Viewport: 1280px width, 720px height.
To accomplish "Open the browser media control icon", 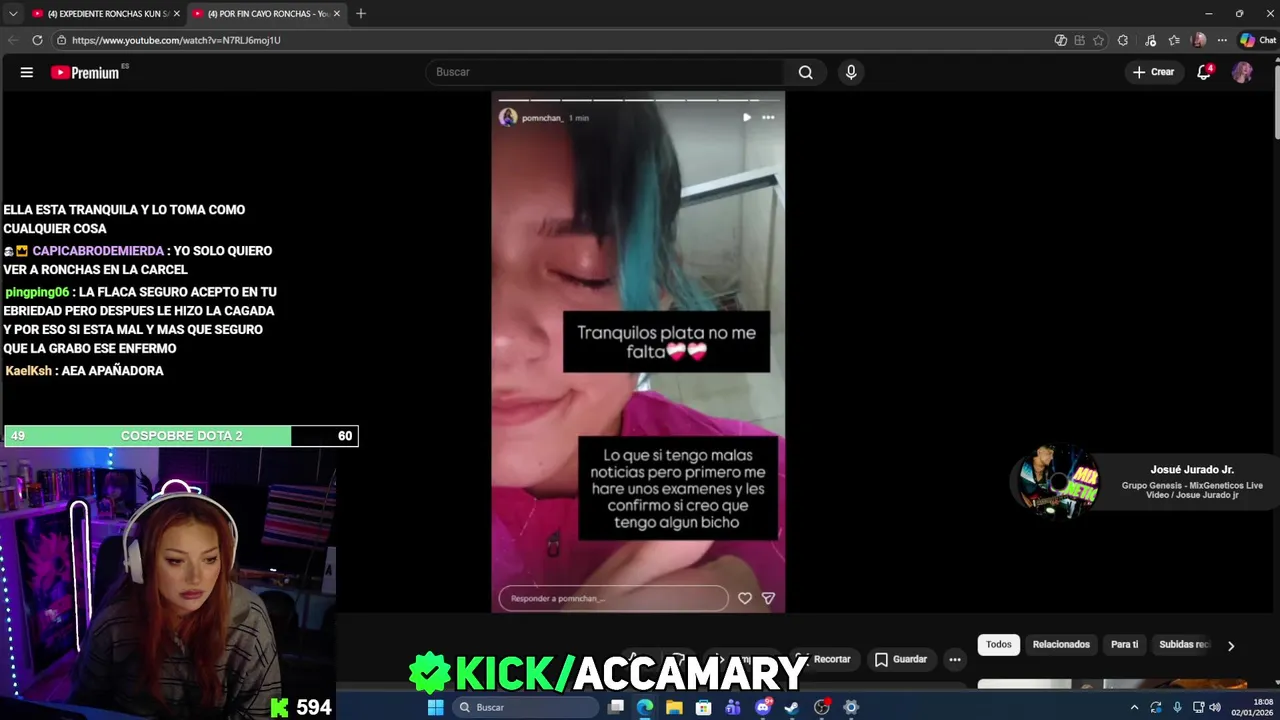I will tap(1148, 40).
